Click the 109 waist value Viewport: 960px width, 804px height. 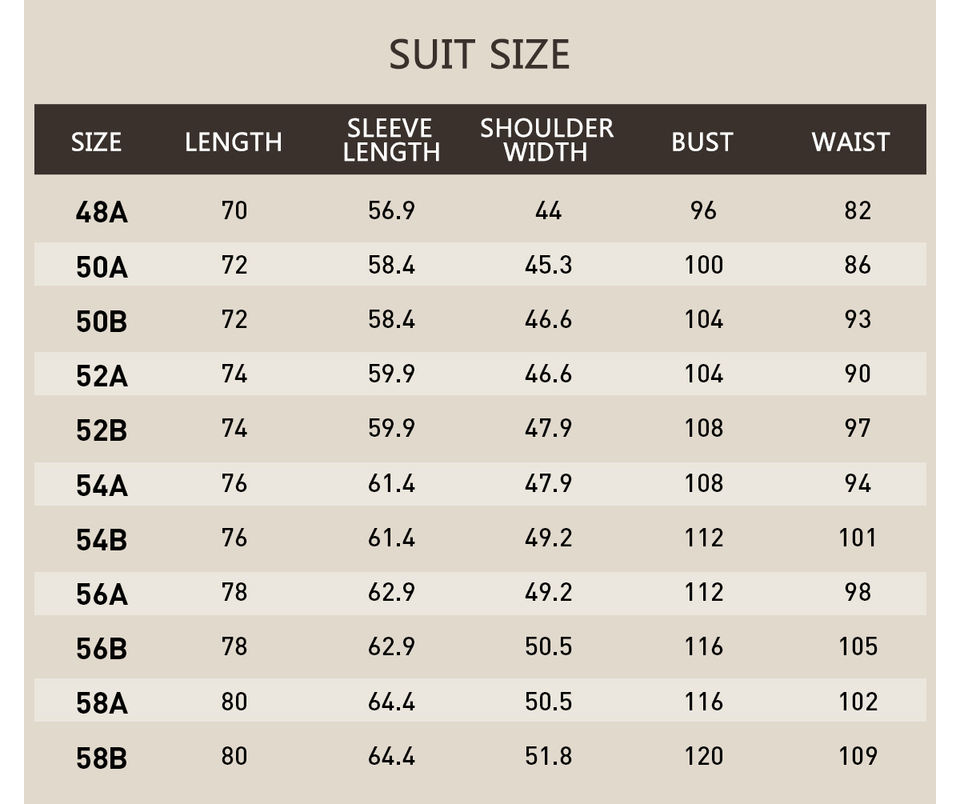(x=857, y=756)
